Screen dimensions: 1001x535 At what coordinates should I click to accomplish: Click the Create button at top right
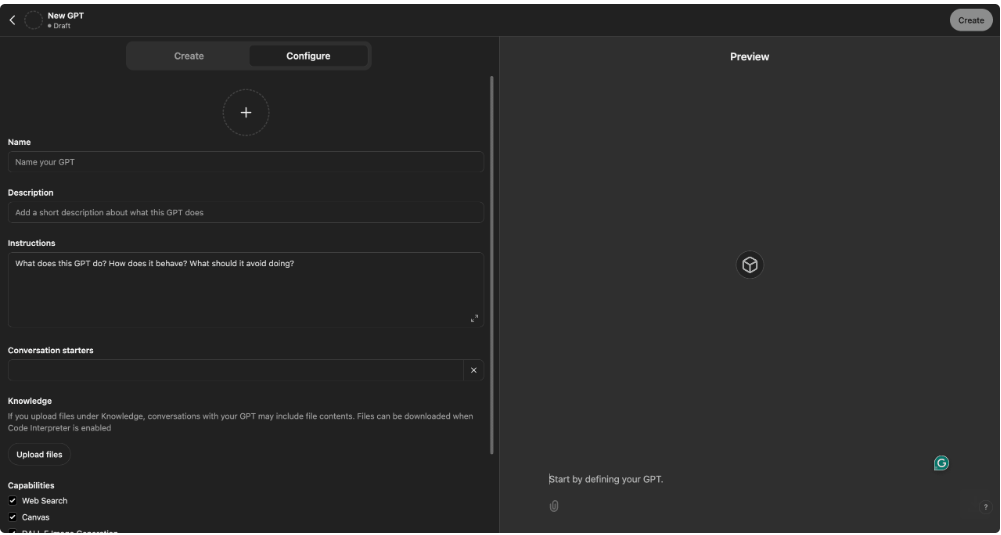point(971,20)
